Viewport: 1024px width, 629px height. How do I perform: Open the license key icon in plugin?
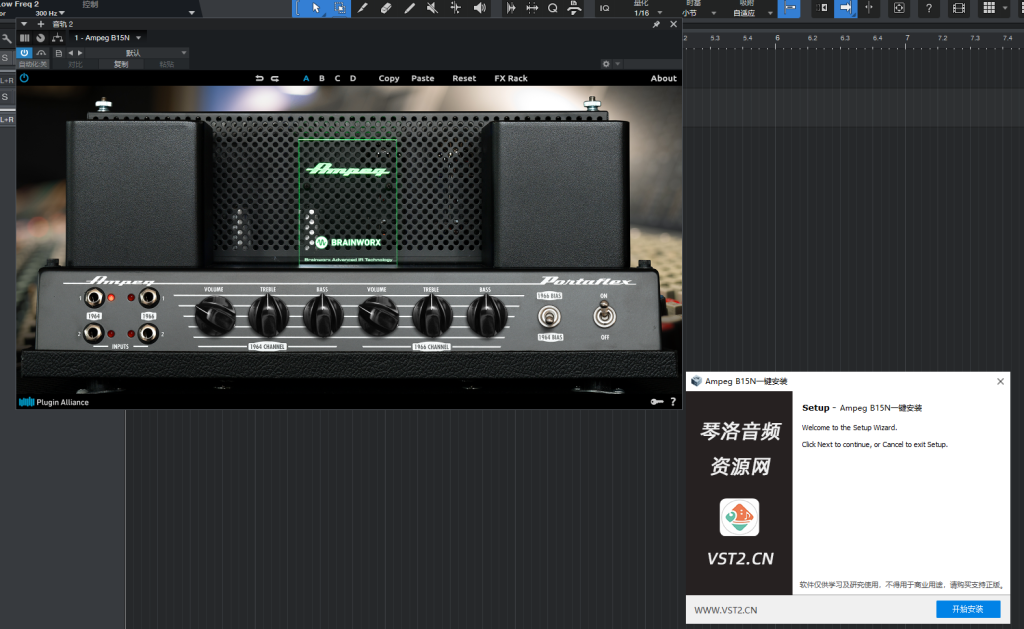click(655, 402)
